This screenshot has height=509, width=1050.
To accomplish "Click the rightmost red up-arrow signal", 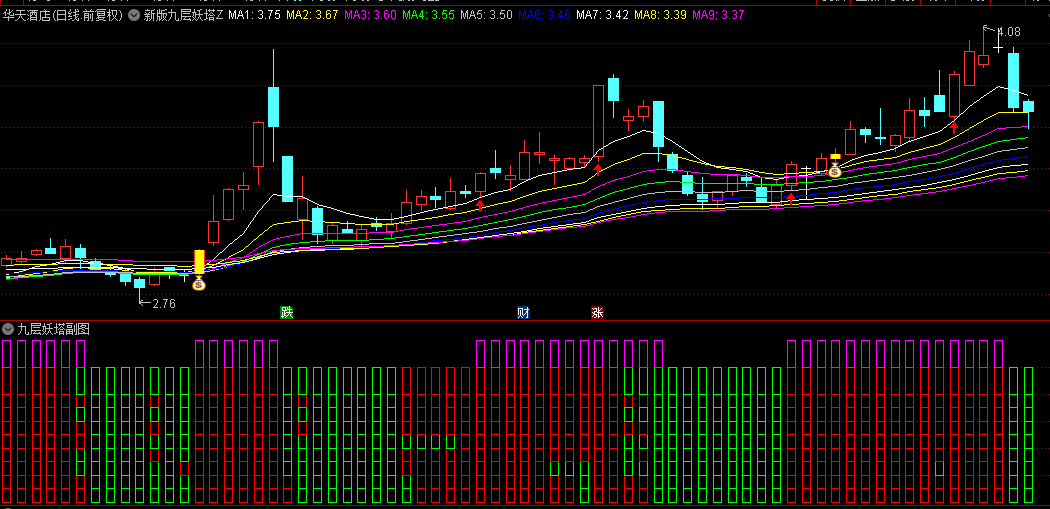I will pos(954,126).
